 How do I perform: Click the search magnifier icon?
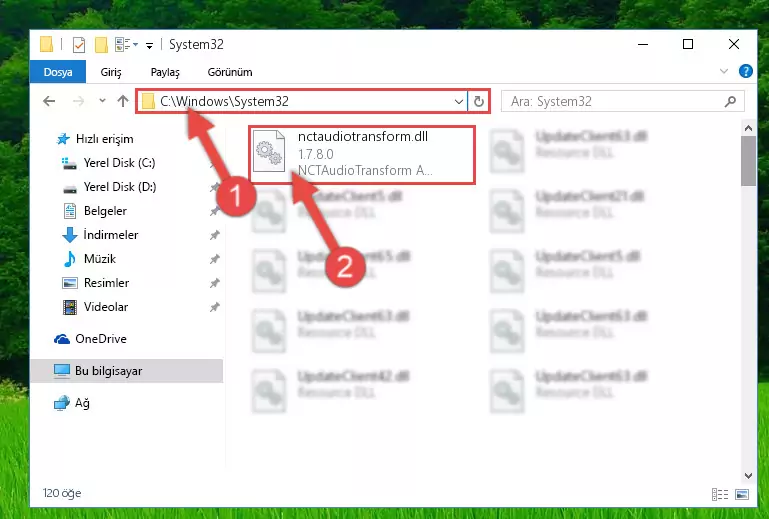(730, 102)
